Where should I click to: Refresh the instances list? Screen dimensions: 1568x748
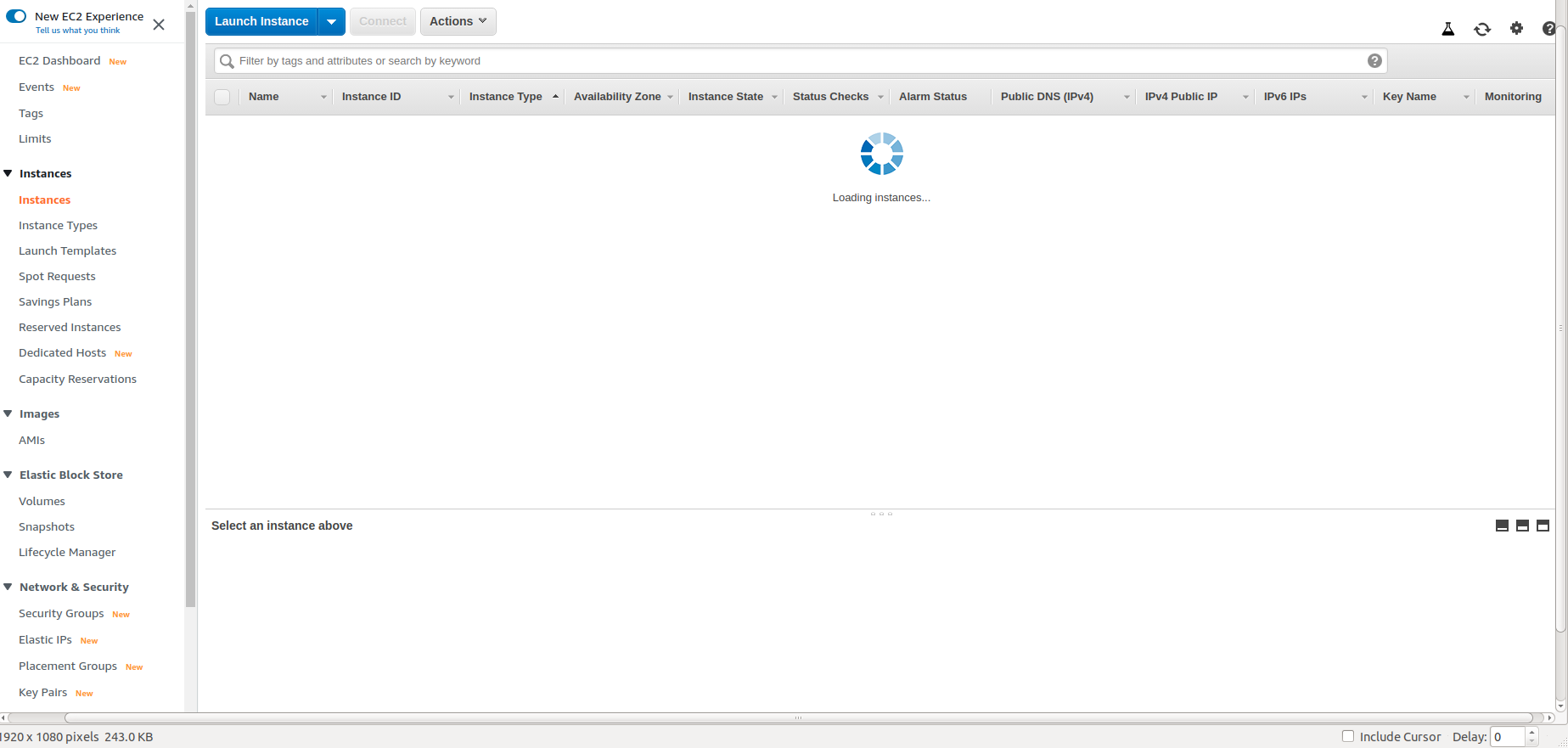click(1482, 29)
